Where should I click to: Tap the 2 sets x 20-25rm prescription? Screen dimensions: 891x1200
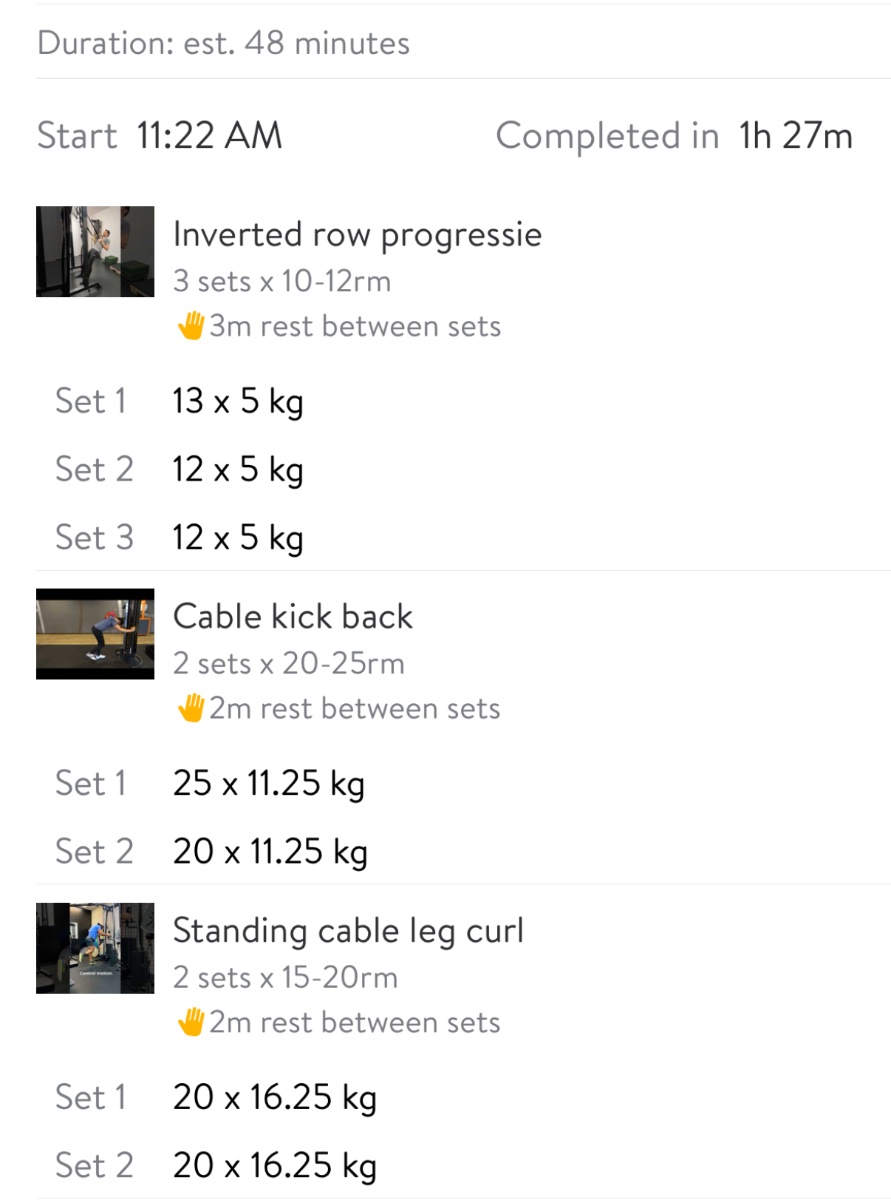288,664
